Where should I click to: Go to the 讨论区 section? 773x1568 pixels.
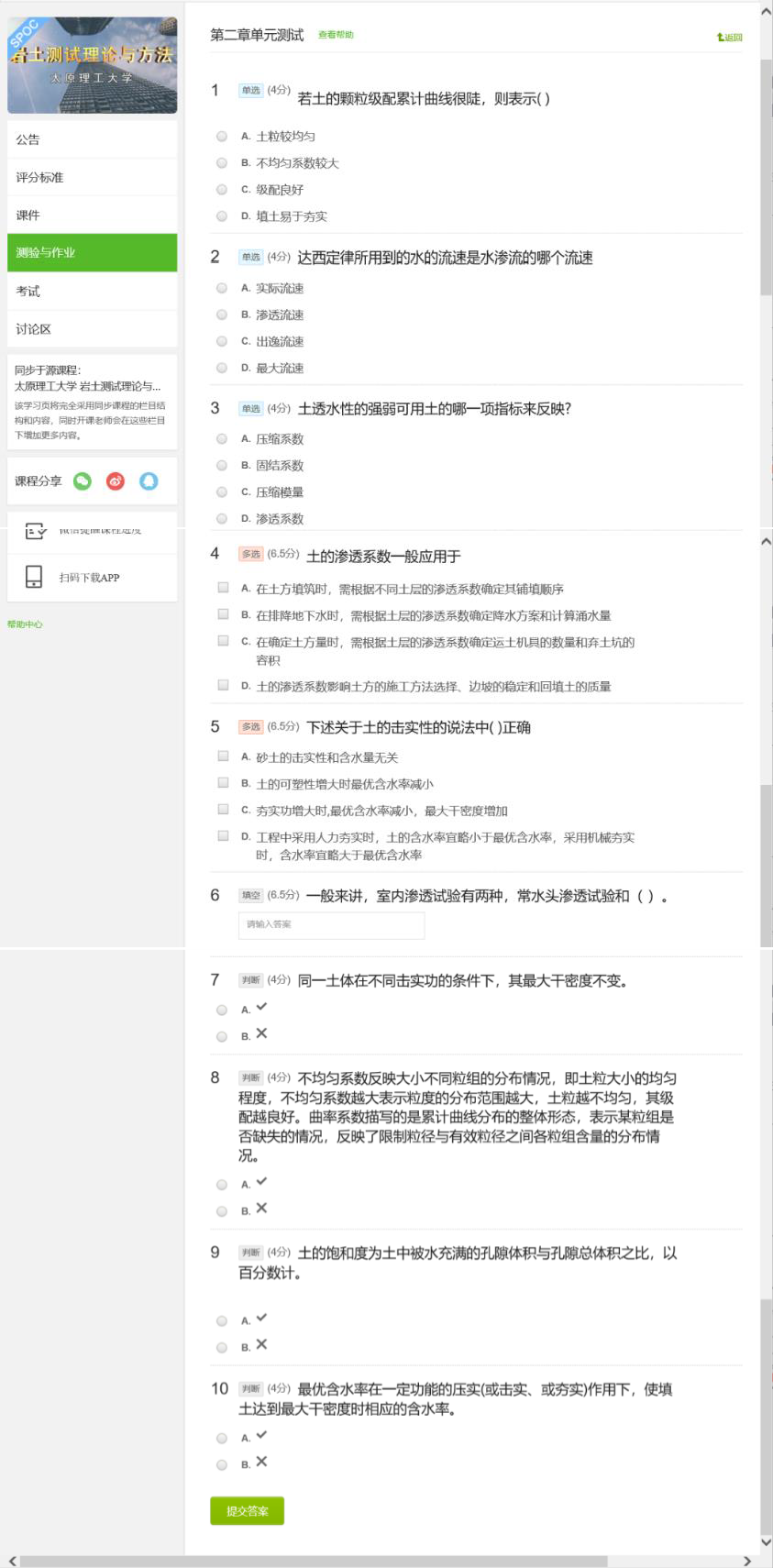pyautogui.click(x=92, y=329)
